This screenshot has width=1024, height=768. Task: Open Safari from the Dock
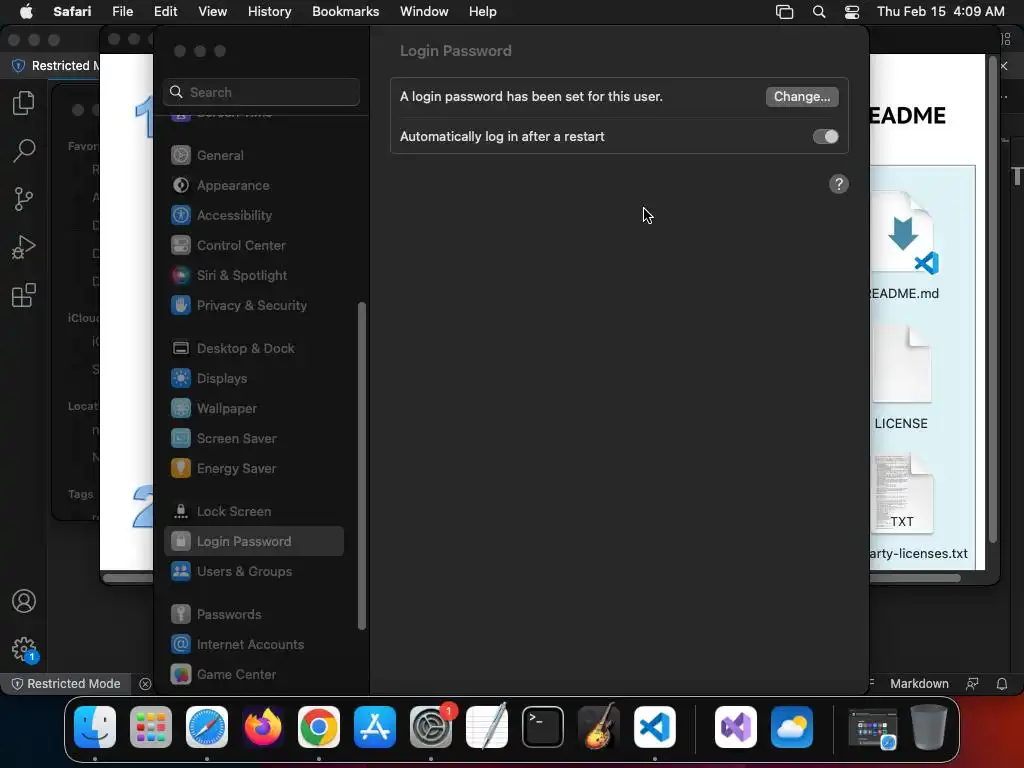click(x=207, y=727)
